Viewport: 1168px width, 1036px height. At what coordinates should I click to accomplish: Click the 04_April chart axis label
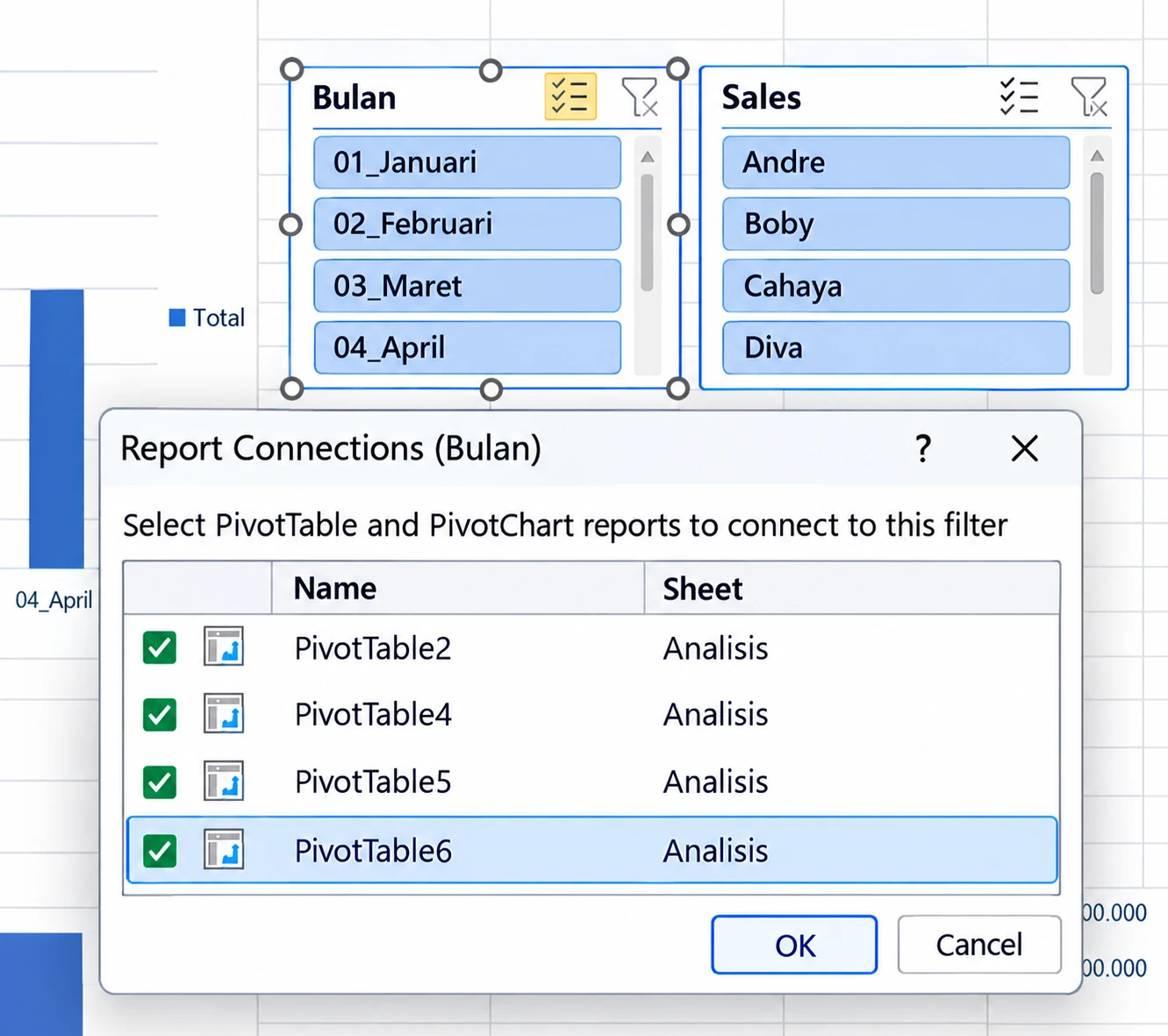pyautogui.click(x=54, y=600)
